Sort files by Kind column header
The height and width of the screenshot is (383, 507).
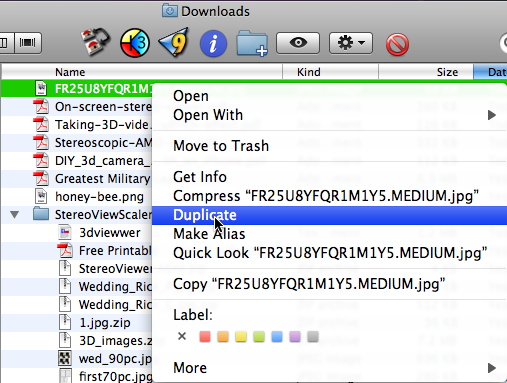tap(330, 72)
